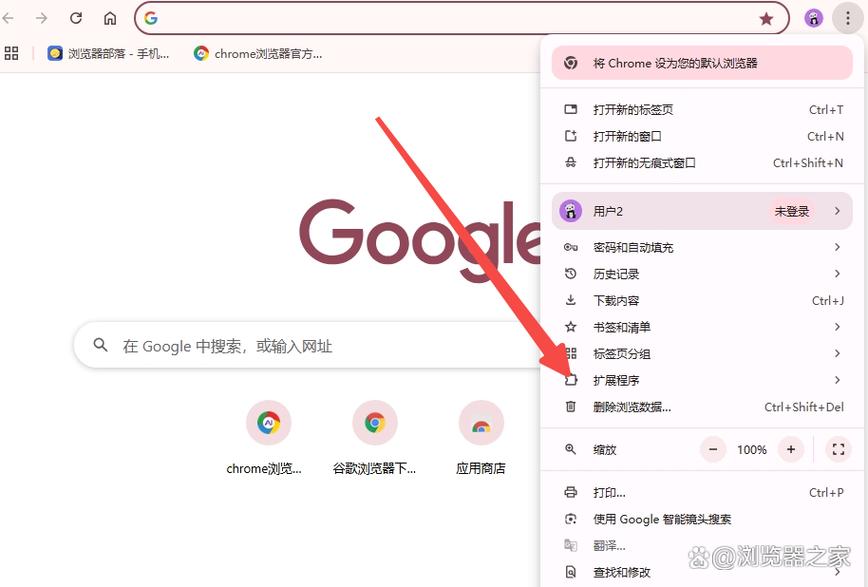Click 将 Chrome 设为您的默认浏览器 banner
Screen dimensions: 868x587
pyautogui.click(x=702, y=63)
